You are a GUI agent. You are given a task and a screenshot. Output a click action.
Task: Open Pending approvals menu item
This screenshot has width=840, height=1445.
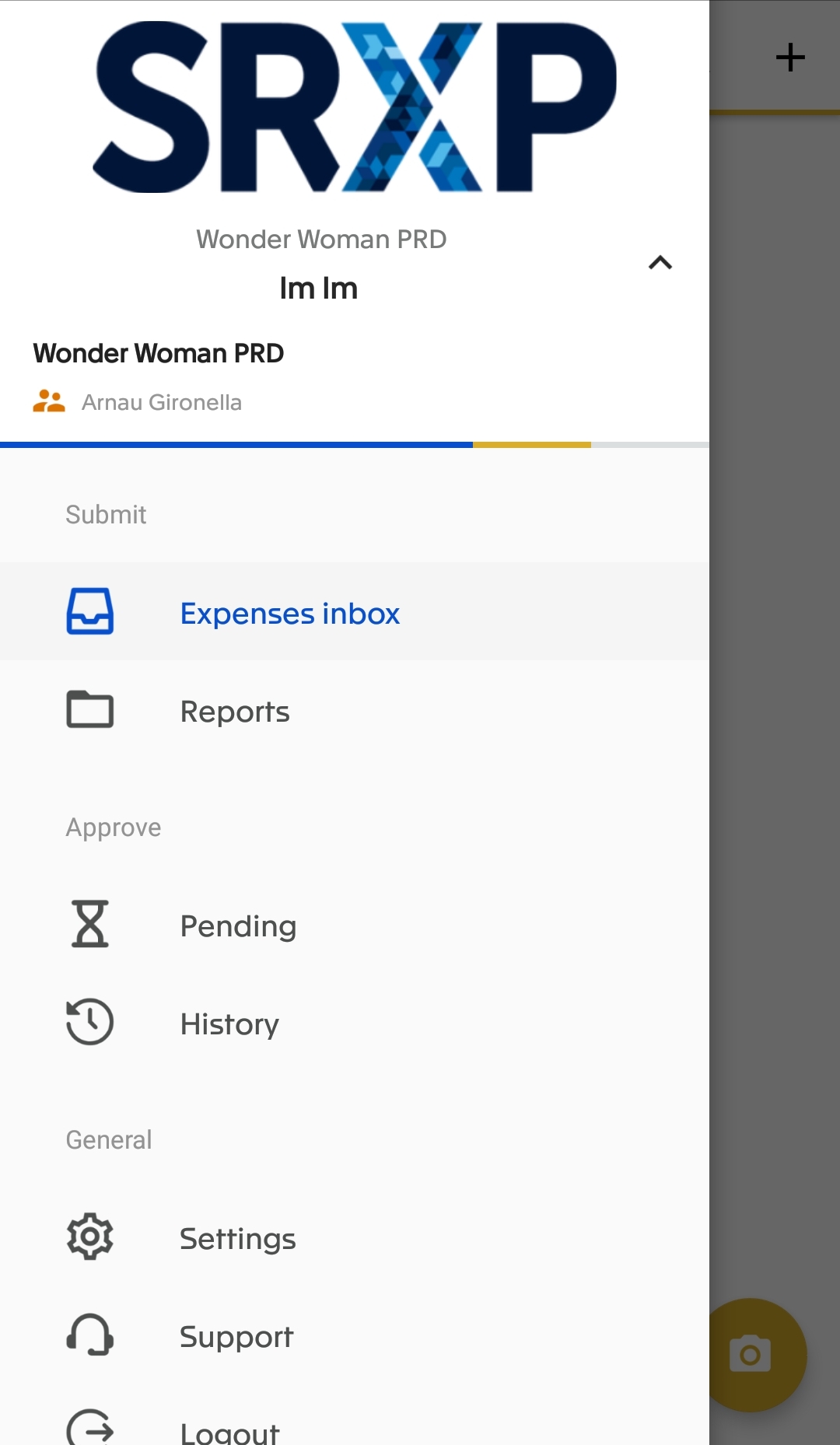click(355, 924)
